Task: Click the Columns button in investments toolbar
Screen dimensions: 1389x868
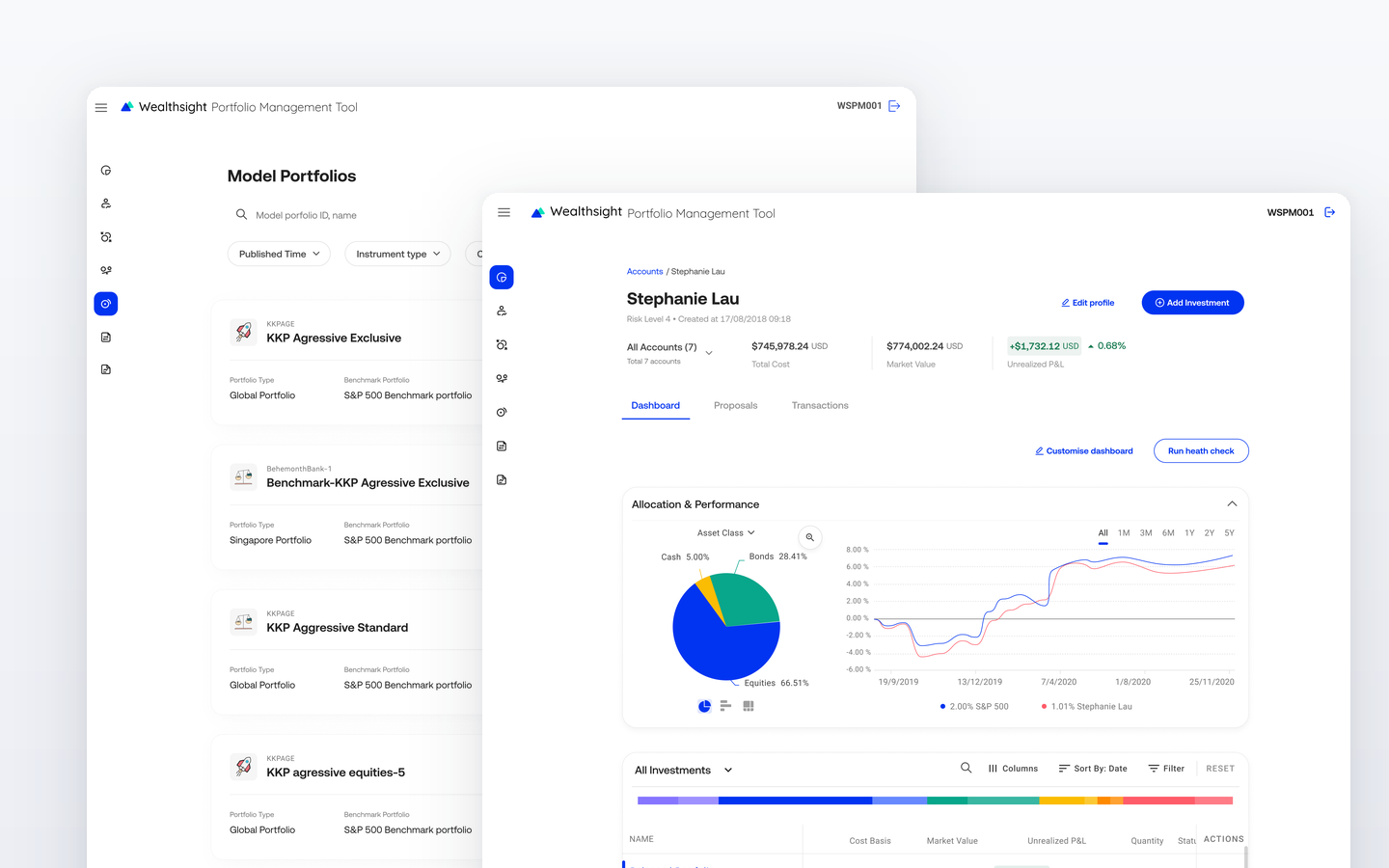Action: click(1013, 769)
